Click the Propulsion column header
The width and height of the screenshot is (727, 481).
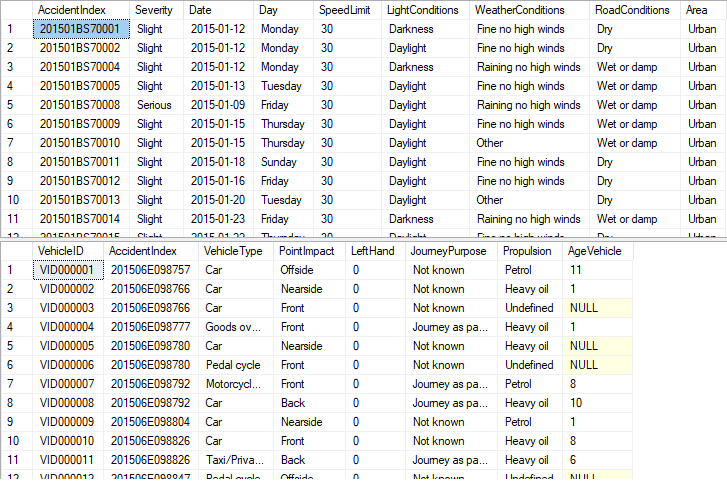click(529, 251)
